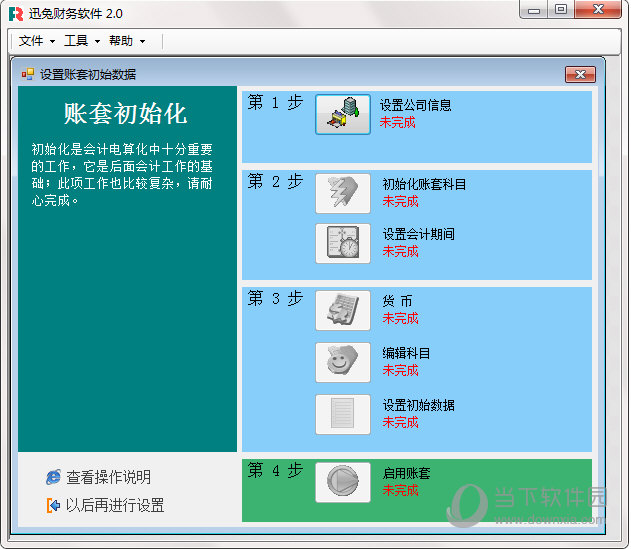
Task: Click the 初始化账套科目 lightning icon button
Action: pyautogui.click(x=343, y=194)
